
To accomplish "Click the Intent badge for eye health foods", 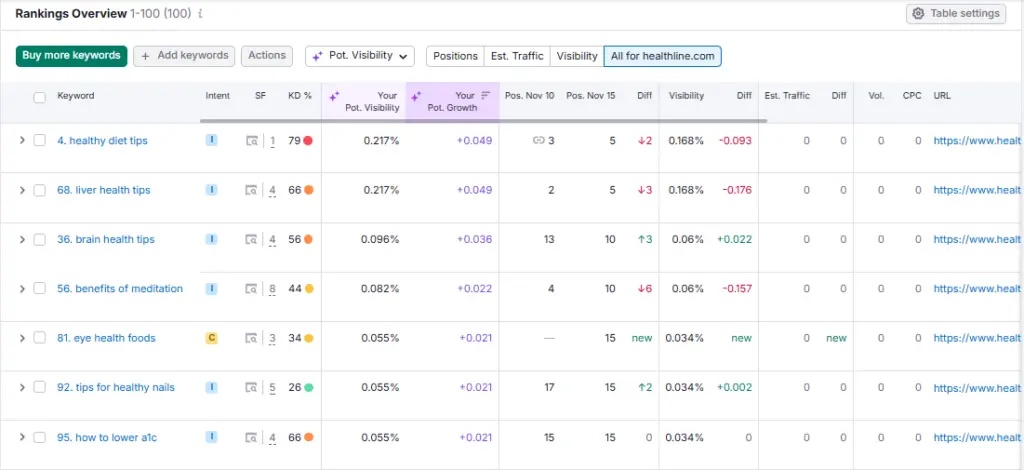I will (211, 338).
